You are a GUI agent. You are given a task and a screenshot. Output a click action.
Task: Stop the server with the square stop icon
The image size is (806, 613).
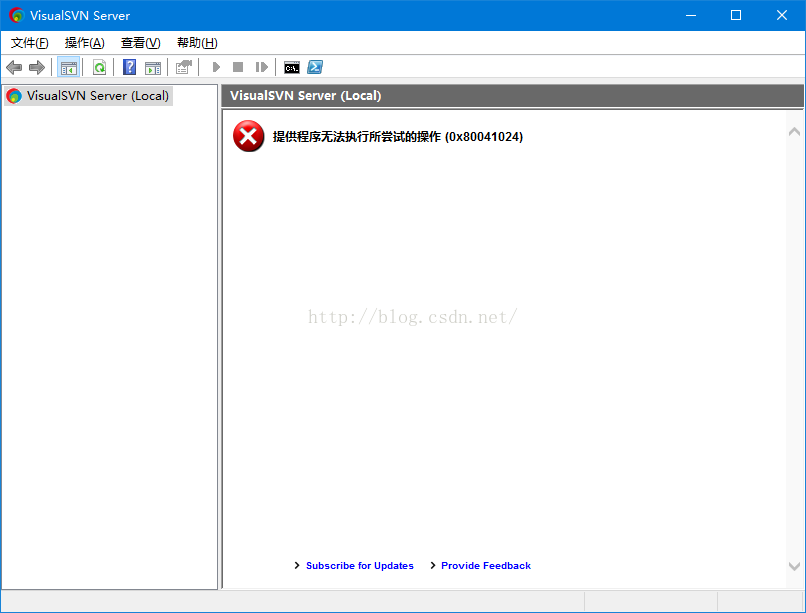click(x=238, y=67)
